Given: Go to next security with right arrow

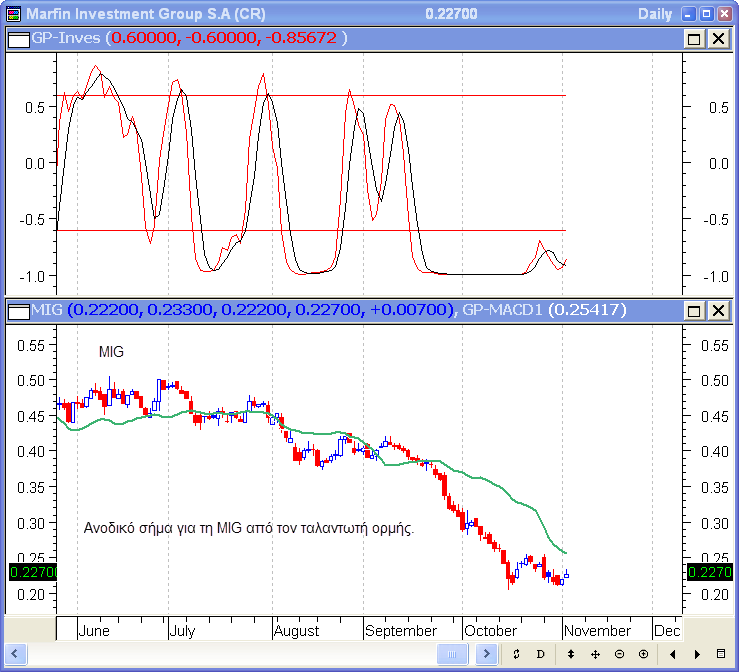Looking at the screenshot, I should point(696,654).
